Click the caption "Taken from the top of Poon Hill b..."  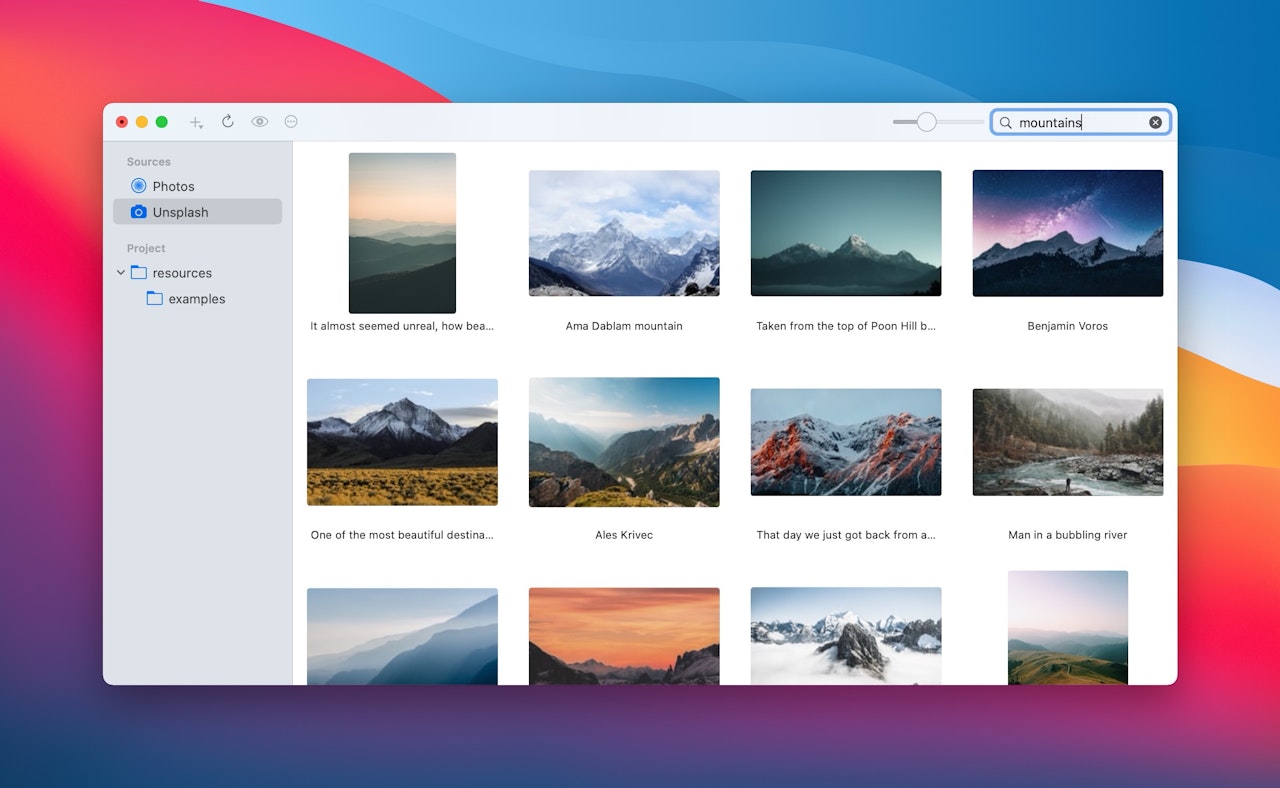coord(846,326)
